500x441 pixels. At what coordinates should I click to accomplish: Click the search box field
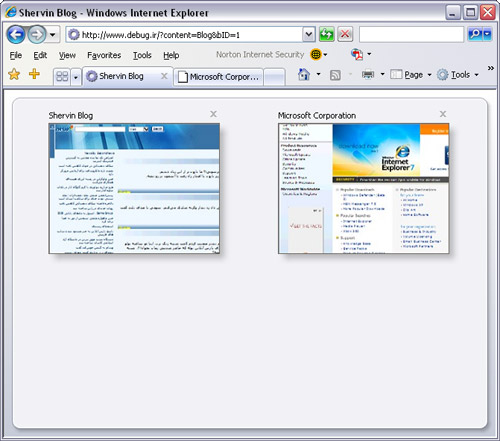pos(412,34)
